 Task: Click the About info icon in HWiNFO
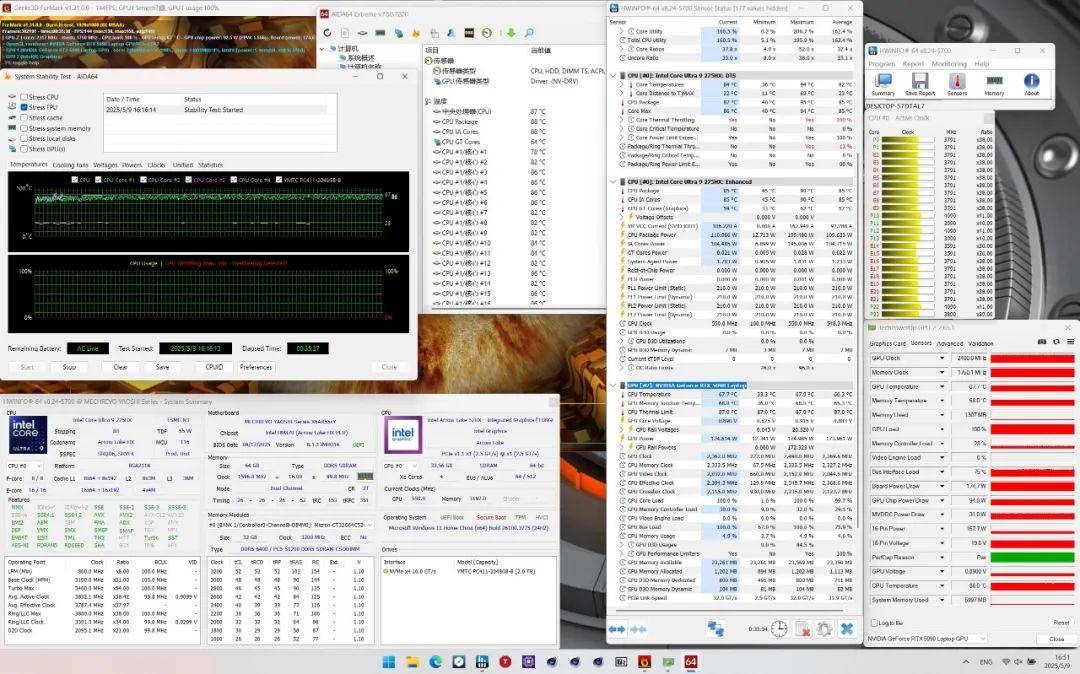[1031, 84]
